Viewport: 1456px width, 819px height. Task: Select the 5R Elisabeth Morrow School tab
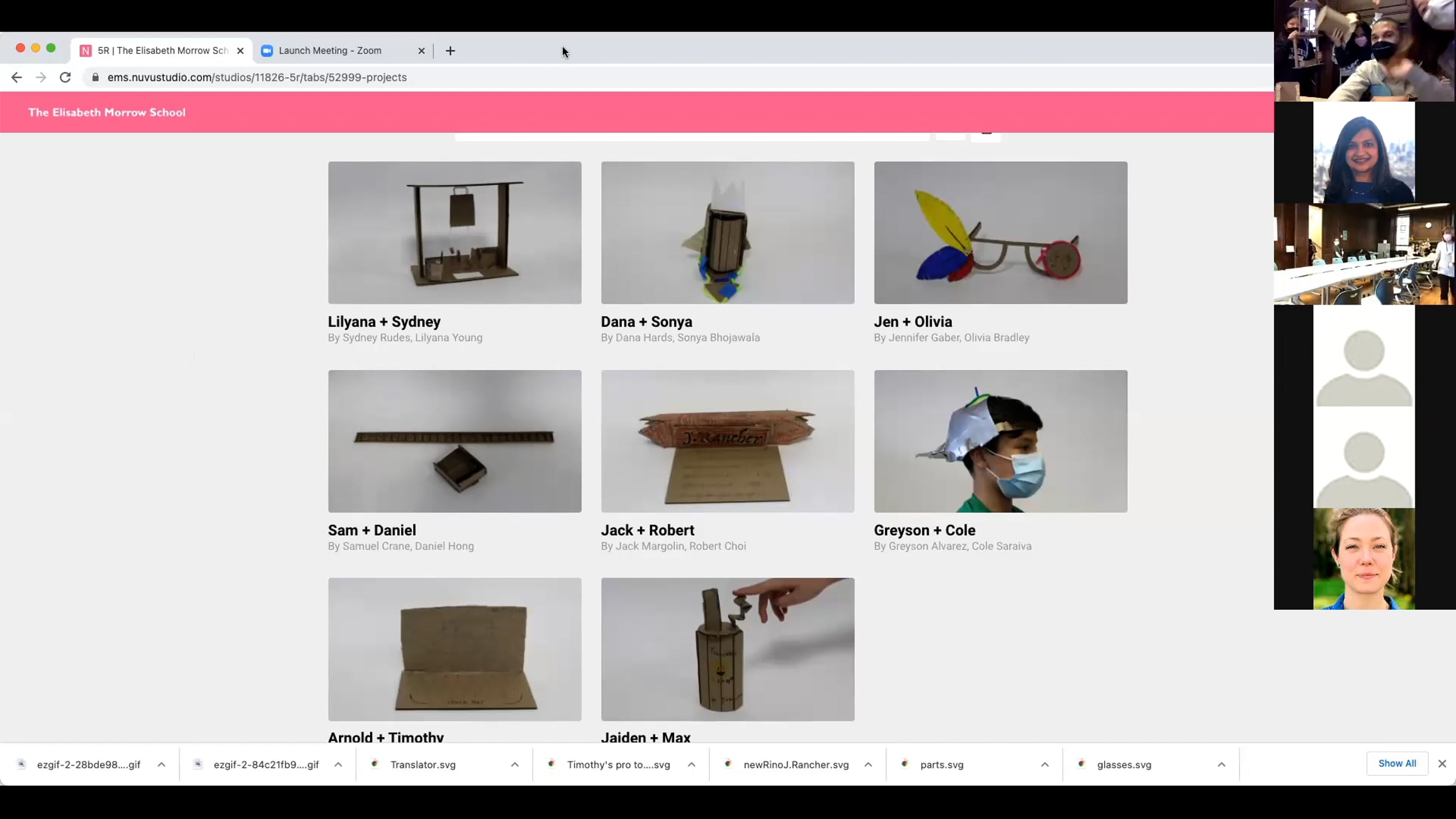click(x=162, y=51)
